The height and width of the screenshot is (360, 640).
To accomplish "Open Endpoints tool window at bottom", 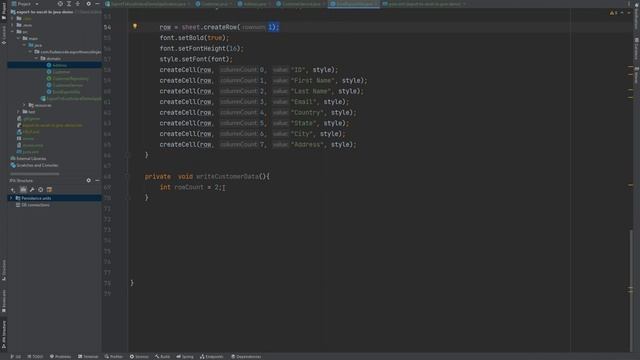I will pos(212,356).
